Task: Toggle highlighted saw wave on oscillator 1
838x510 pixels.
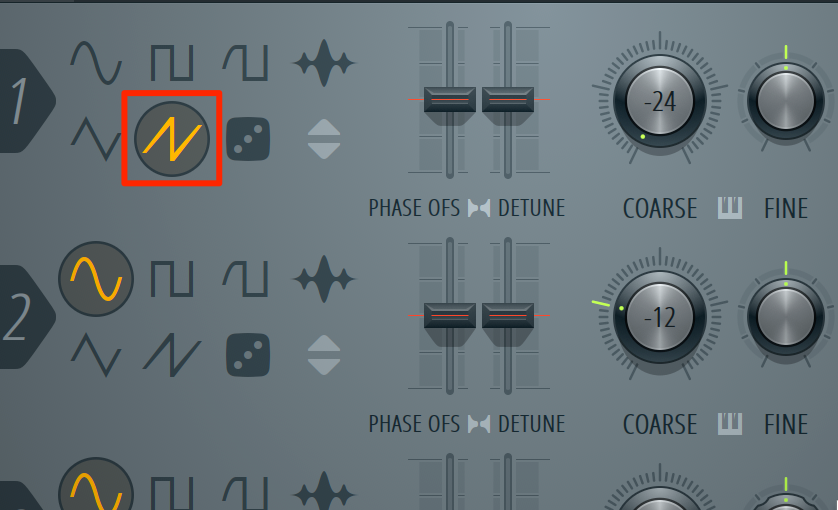Action: point(172,139)
